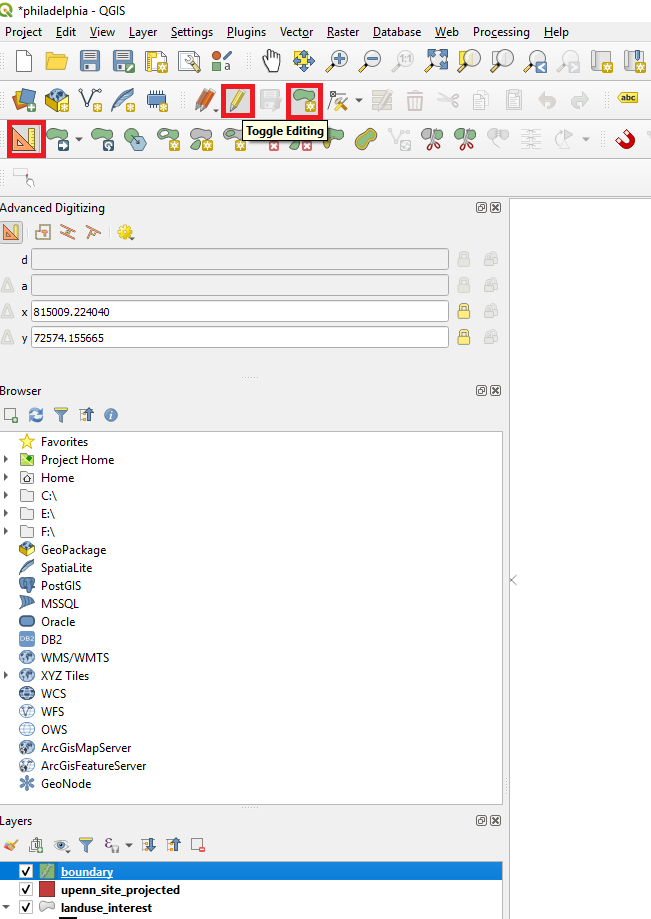Toggle the snapping magnet icon
Viewport: 651px width, 919px height.
pos(625,138)
